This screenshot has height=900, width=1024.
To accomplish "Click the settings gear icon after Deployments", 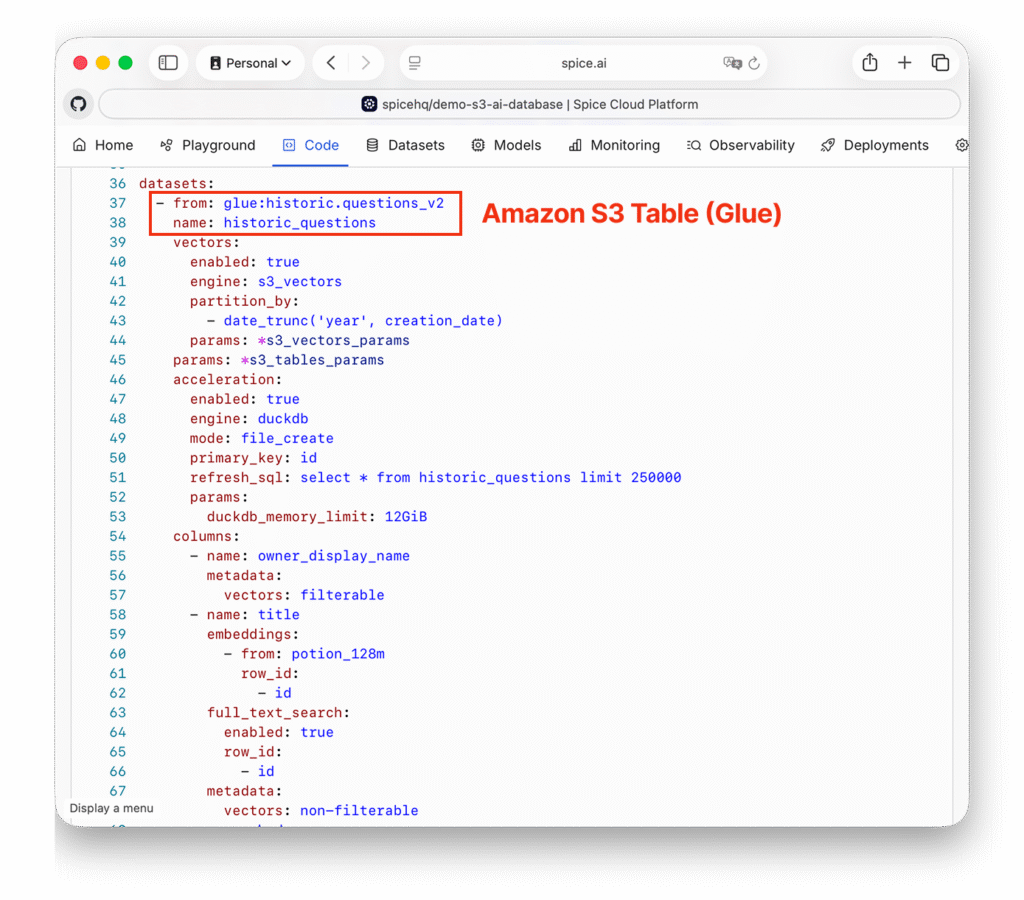I will tap(961, 145).
